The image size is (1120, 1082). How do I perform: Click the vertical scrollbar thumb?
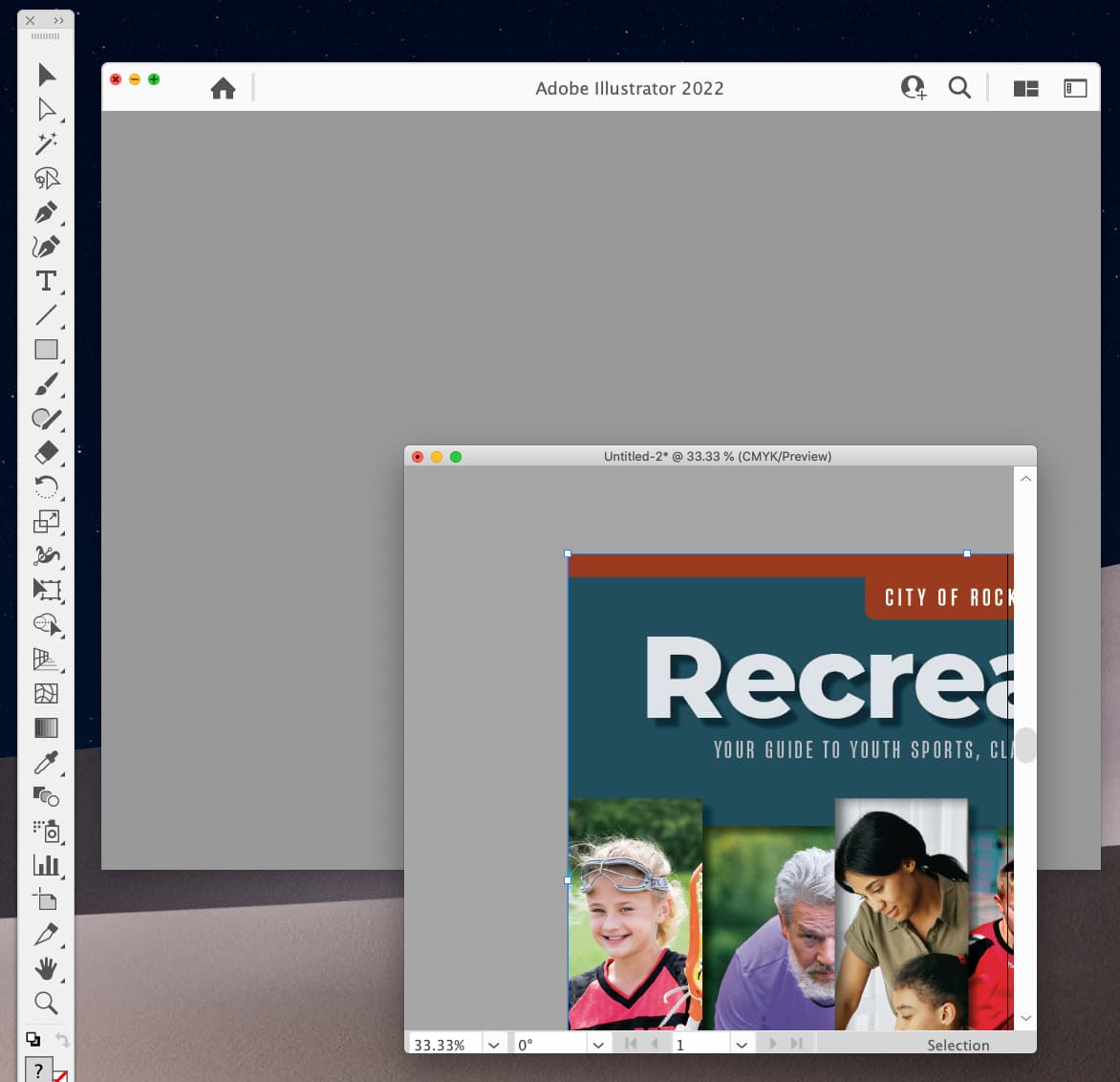point(1025,745)
